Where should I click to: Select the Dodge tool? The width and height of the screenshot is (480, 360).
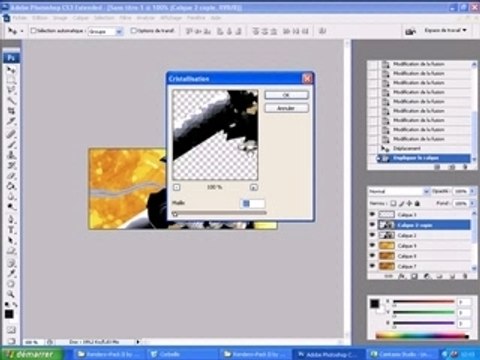coord(11,206)
